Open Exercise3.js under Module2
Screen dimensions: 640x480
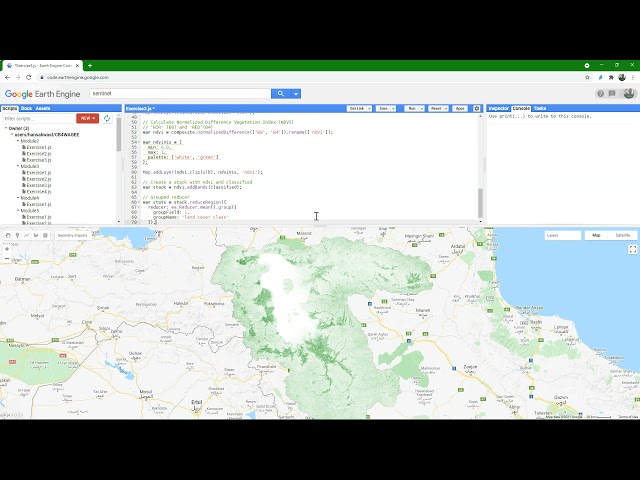coord(39,160)
